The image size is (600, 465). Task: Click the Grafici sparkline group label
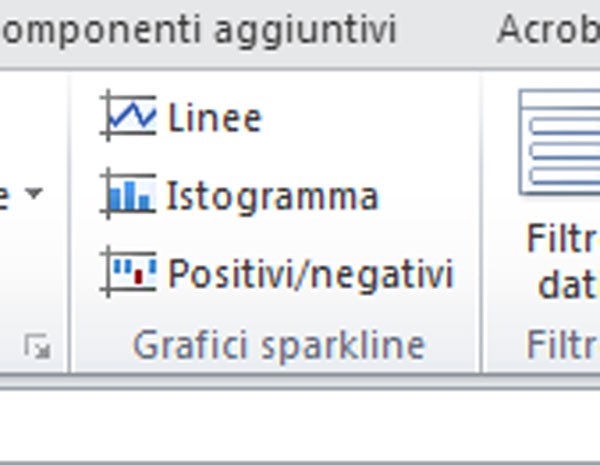pyautogui.click(x=279, y=346)
